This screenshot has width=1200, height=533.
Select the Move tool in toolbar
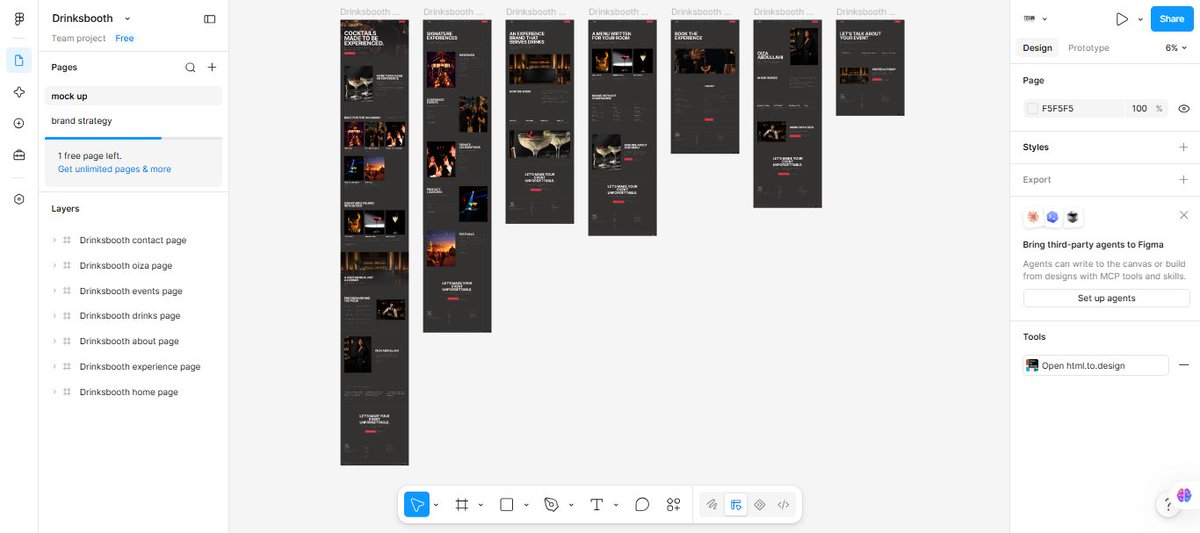point(416,505)
